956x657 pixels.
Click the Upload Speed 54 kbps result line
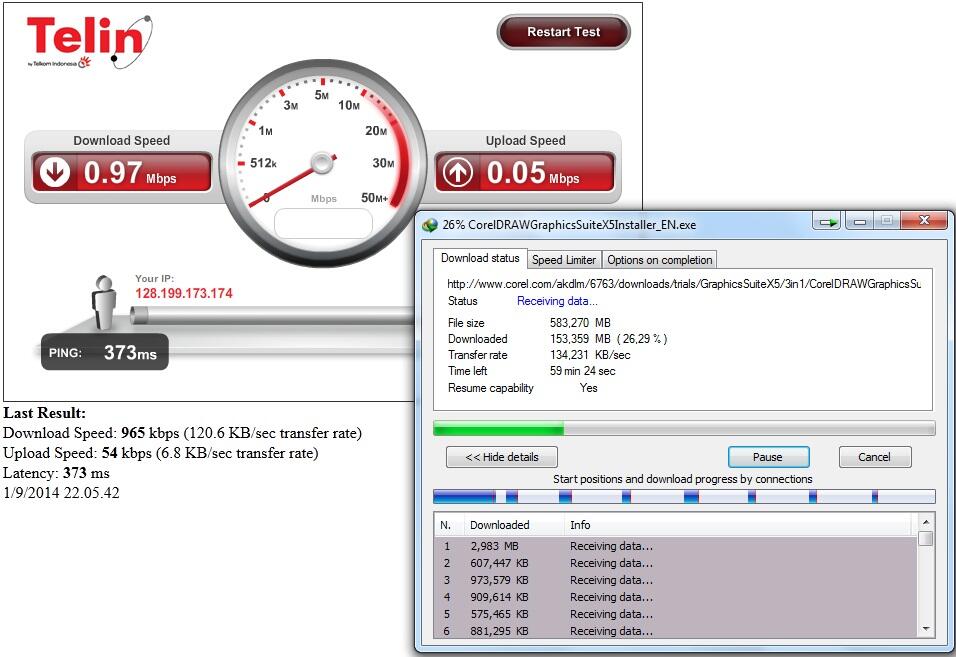tap(160, 453)
